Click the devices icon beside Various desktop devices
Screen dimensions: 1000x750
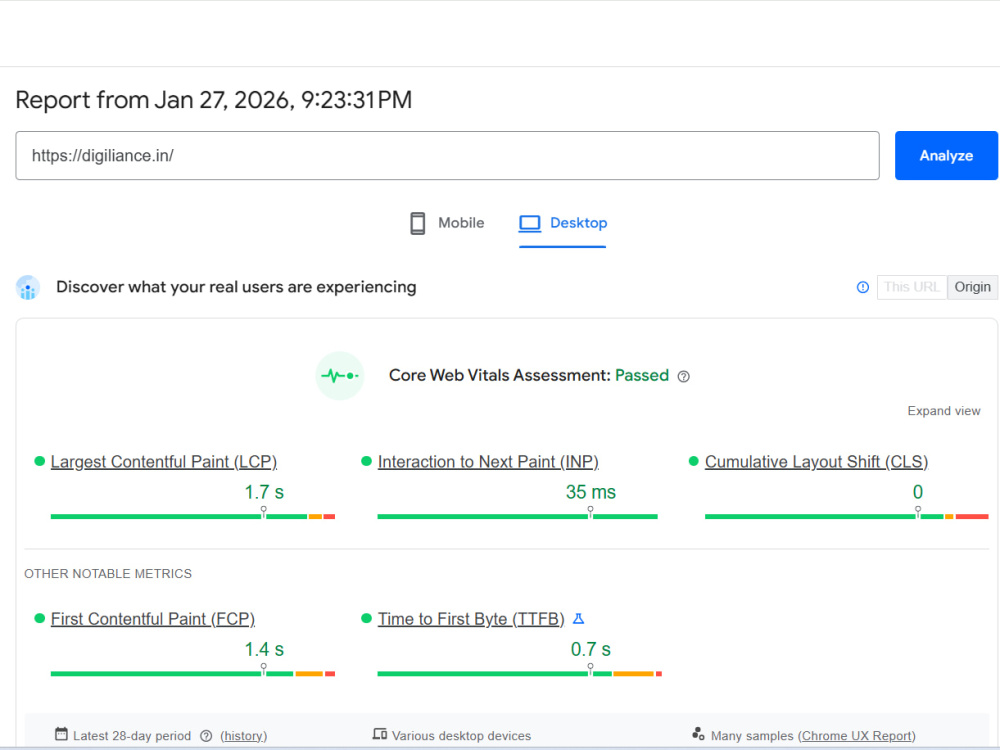pos(380,734)
